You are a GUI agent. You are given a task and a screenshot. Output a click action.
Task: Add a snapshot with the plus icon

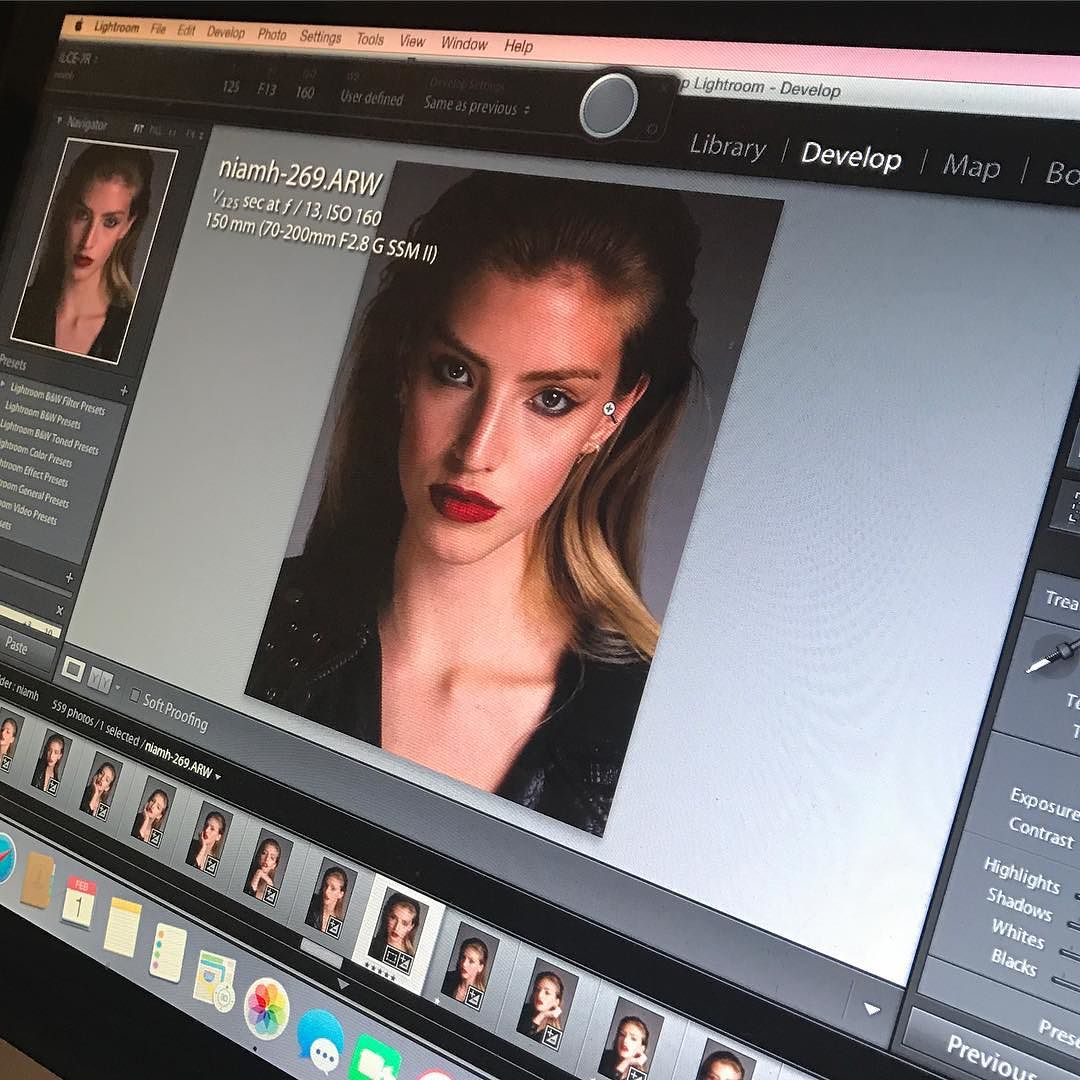(69, 578)
